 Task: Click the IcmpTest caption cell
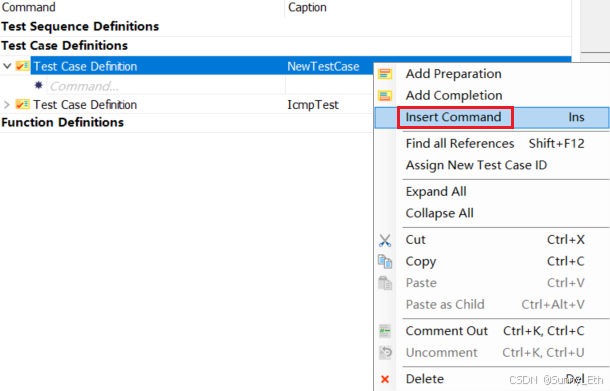tap(313, 104)
